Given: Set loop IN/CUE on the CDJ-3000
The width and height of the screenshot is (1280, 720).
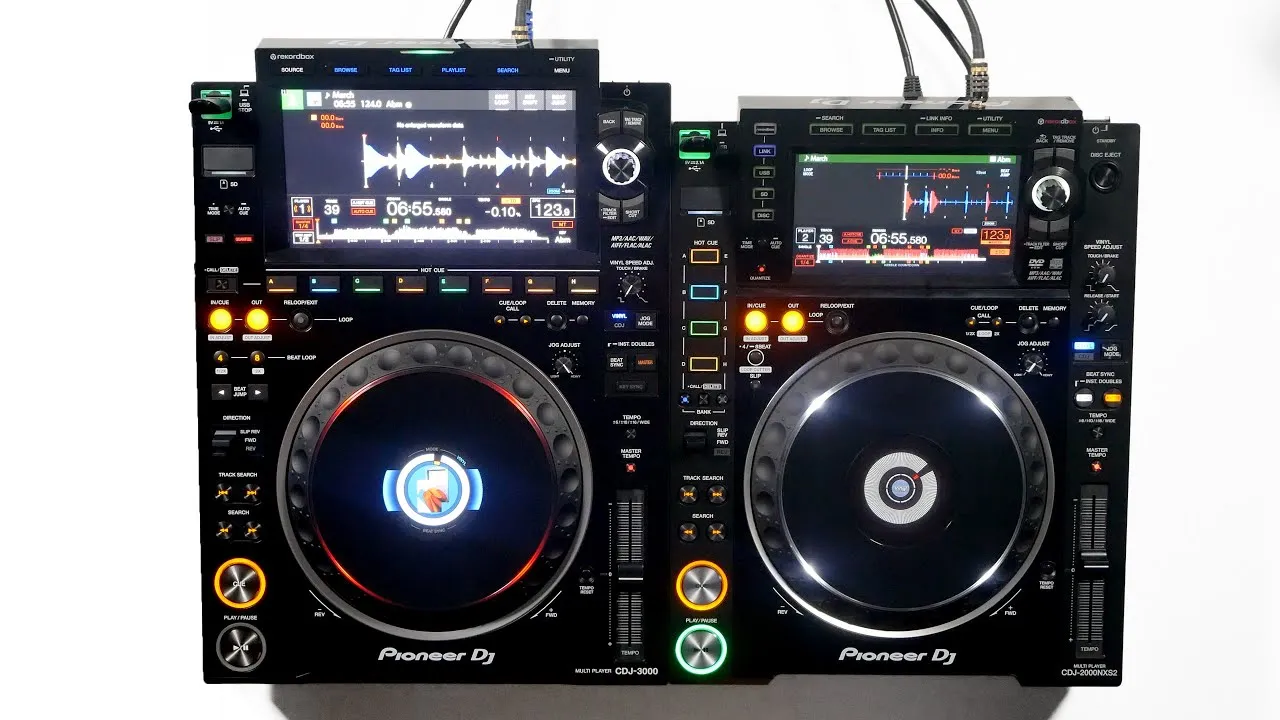Looking at the screenshot, I should click(x=221, y=320).
